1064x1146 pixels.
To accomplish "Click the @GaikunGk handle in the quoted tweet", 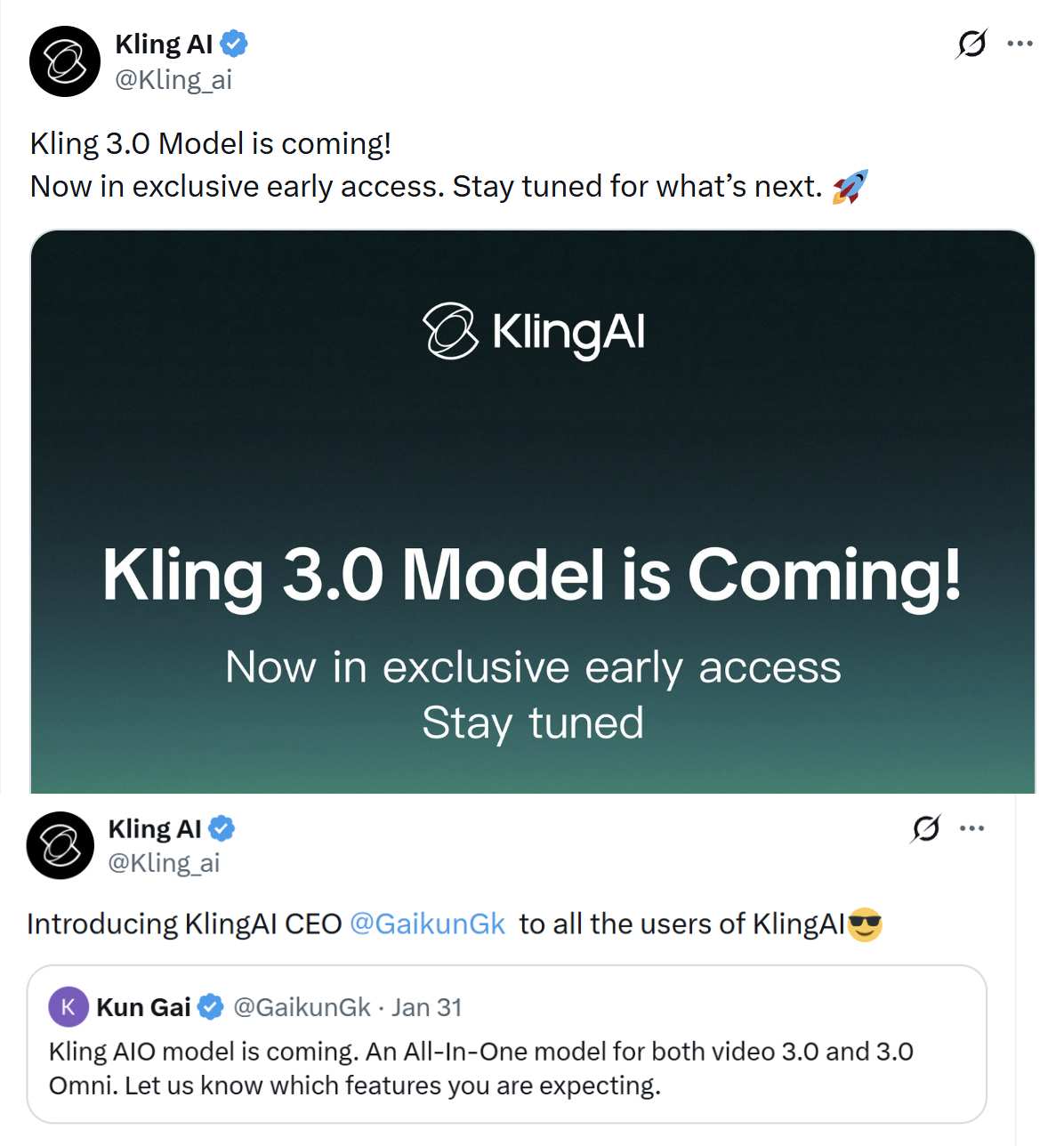I will [x=302, y=1007].
